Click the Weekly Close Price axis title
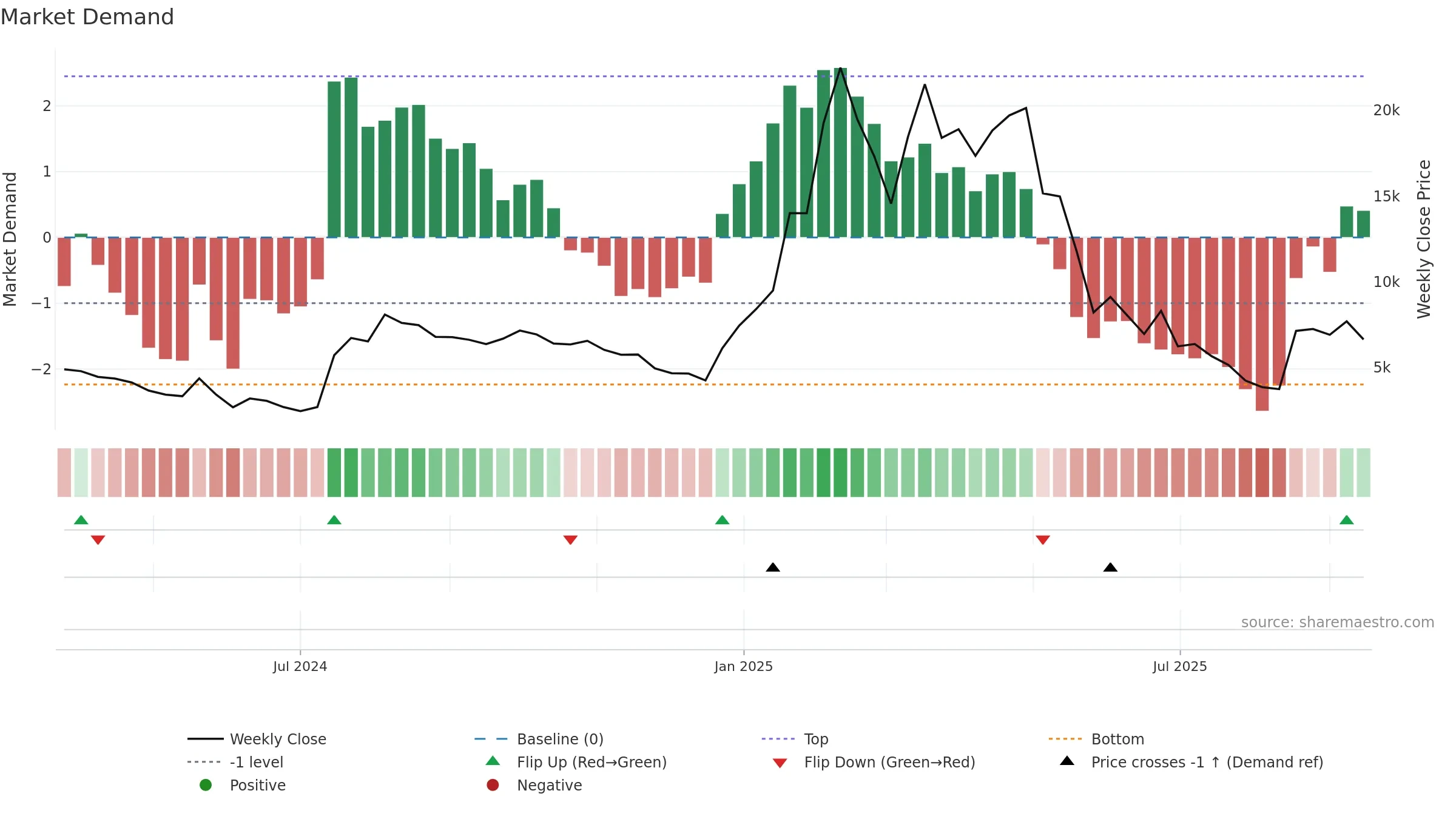This screenshot has width=1456, height=819. pyautogui.click(x=1424, y=239)
